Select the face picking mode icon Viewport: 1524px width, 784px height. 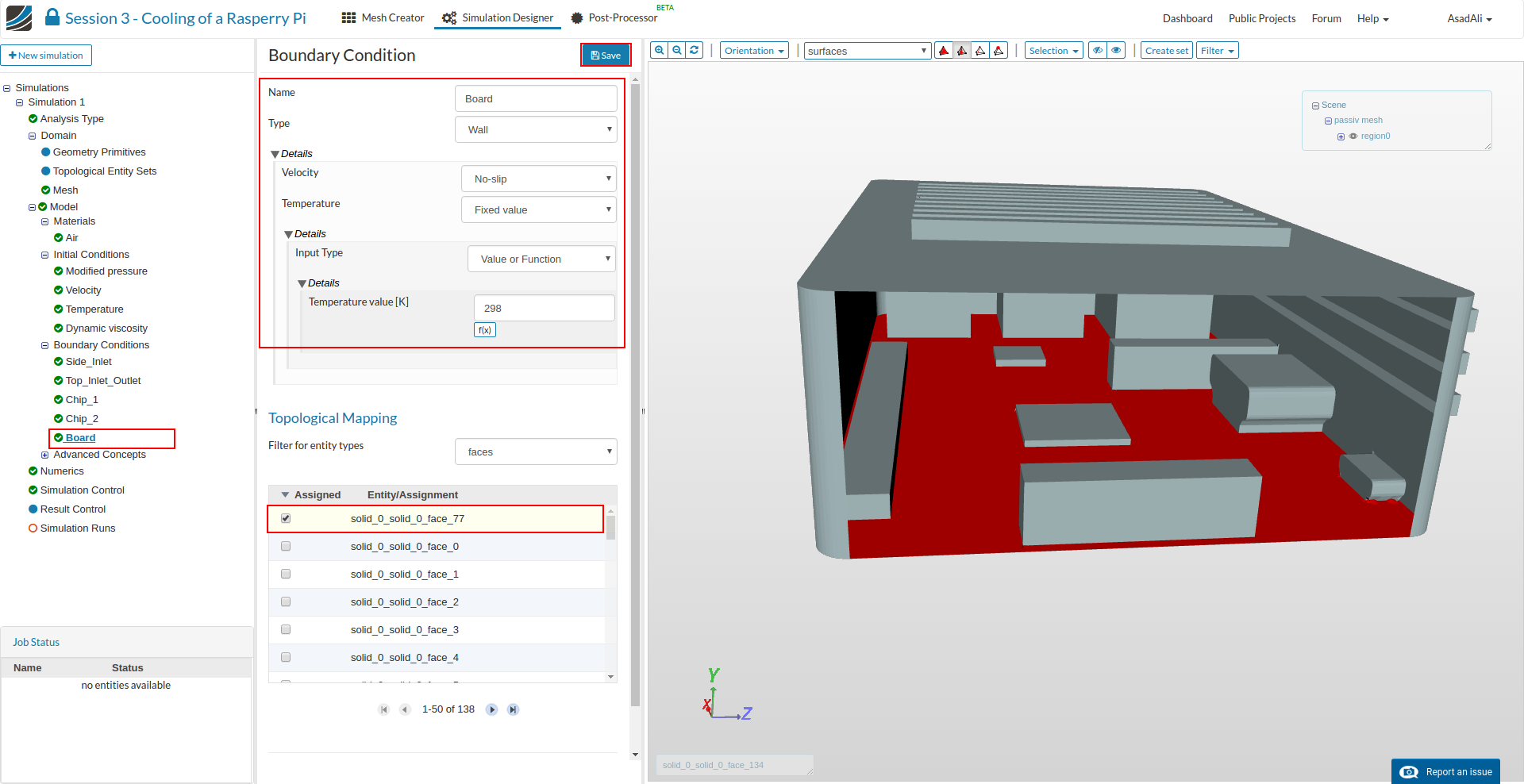tap(962, 51)
